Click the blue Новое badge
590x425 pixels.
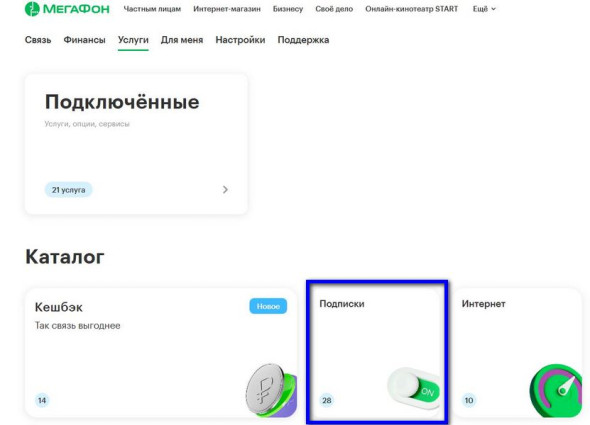tap(268, 306)
